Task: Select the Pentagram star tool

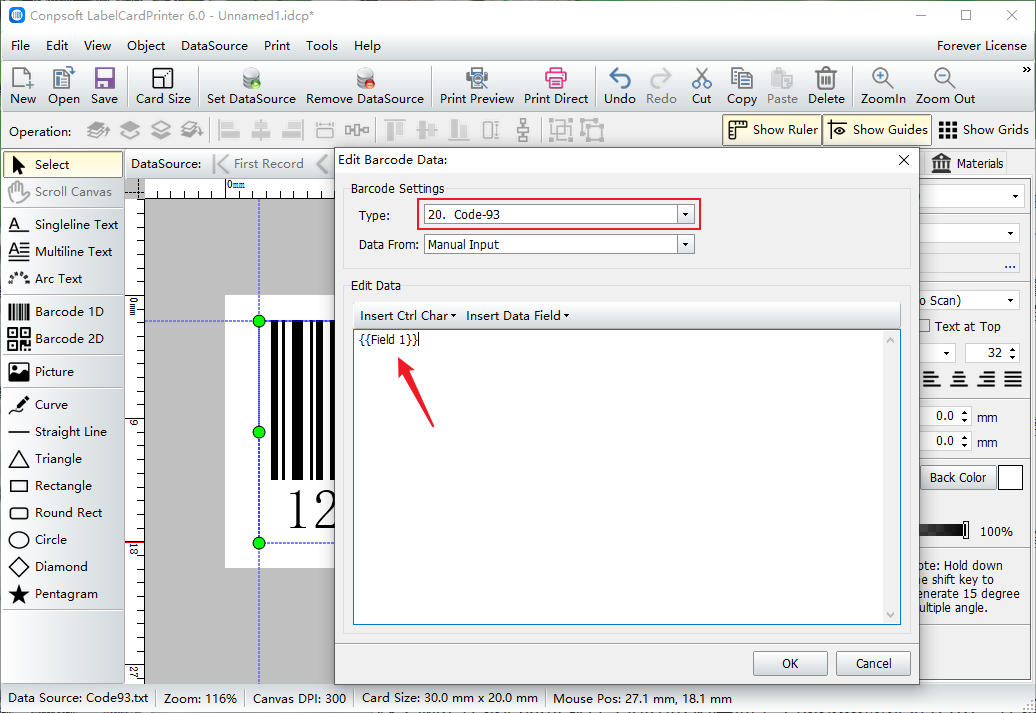Action: pos(63,594)
